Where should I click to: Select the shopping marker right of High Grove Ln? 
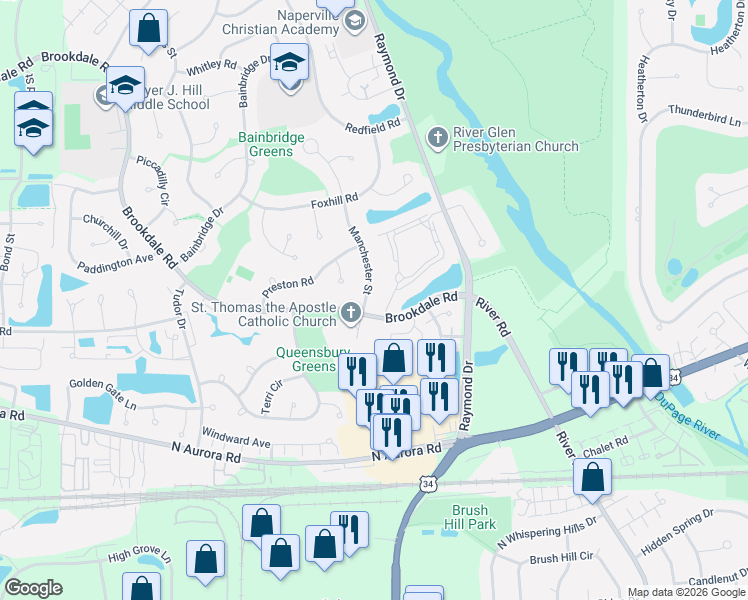[205, 562]
